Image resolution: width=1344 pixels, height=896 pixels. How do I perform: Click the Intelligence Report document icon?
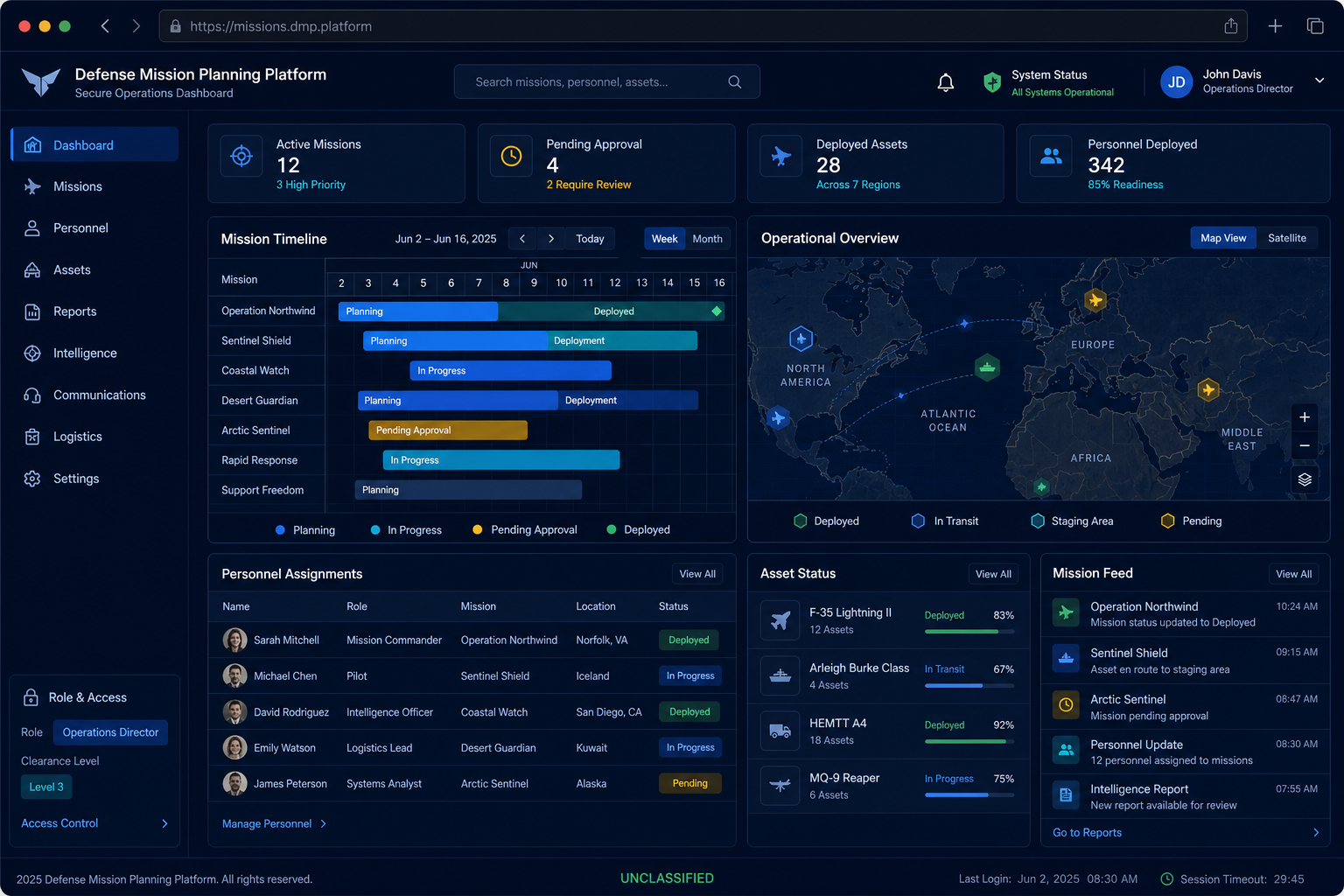pos(1066,794)
